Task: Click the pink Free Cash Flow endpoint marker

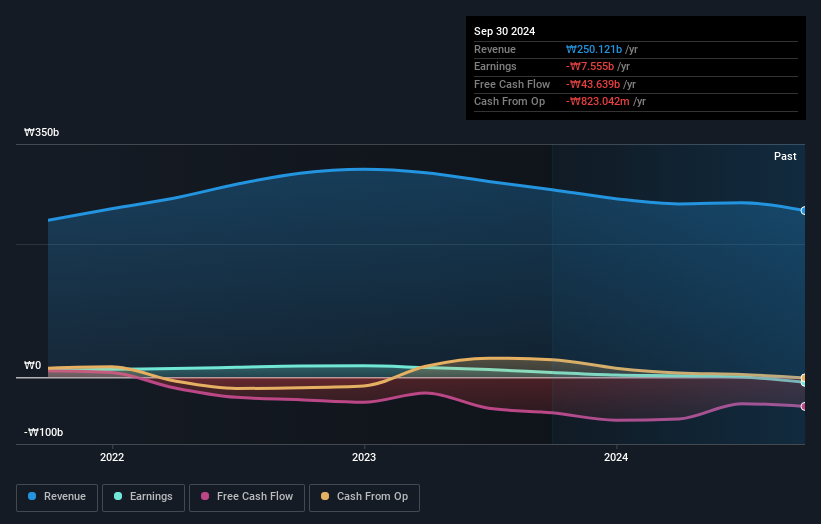Action: coord(804,406)
